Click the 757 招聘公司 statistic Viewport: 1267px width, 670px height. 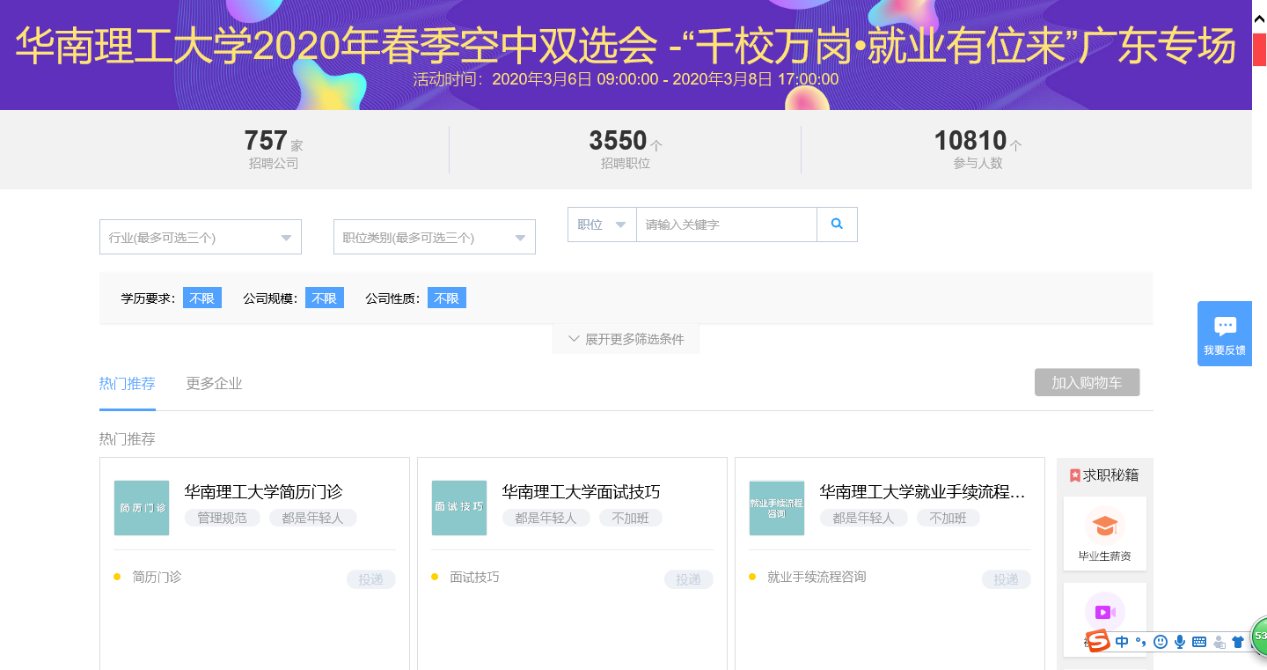(x=273, y=148)
